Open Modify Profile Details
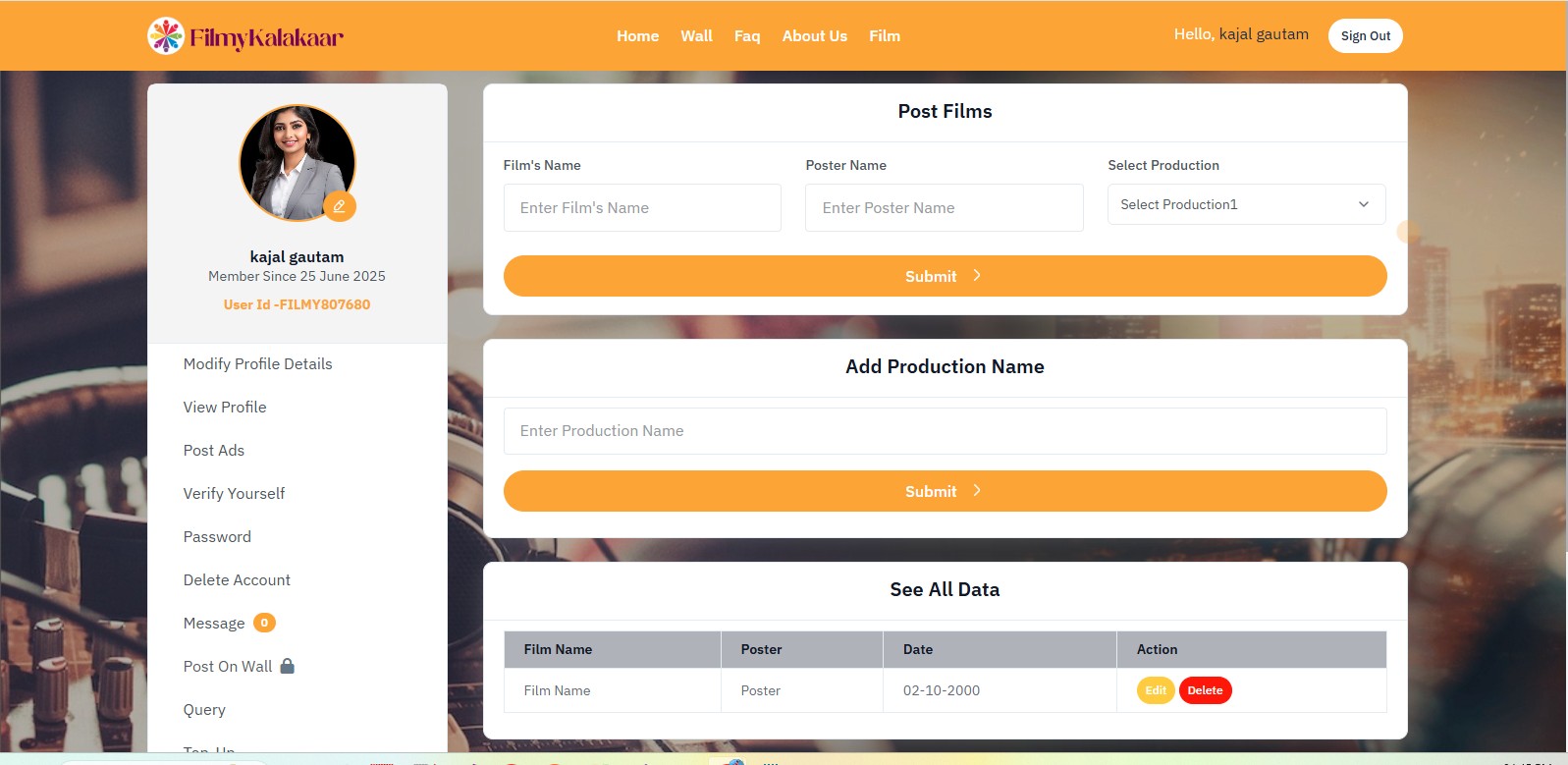1568x765 pixels. pyautogui.click(x=257, y=364)
